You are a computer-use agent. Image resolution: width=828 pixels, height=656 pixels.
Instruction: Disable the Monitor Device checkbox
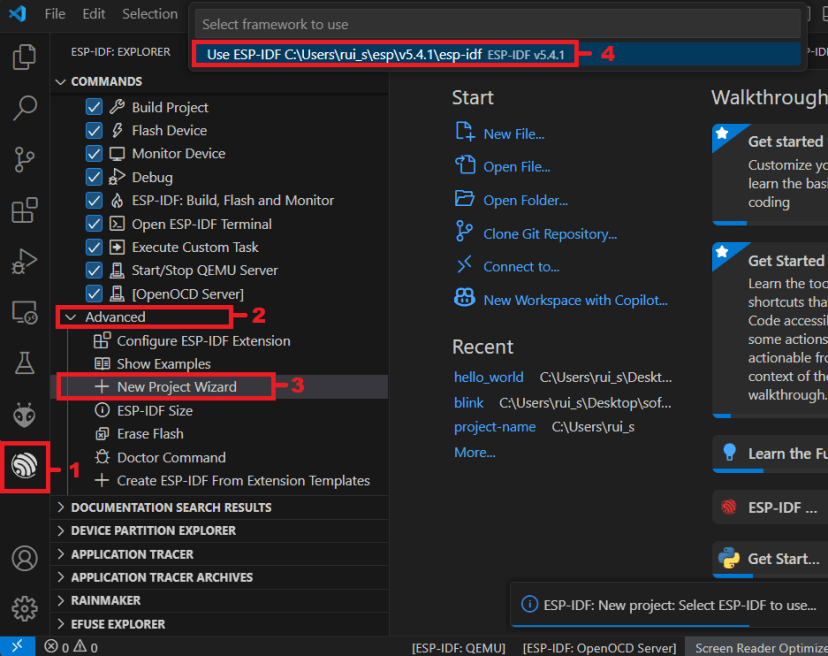point(92,153)
